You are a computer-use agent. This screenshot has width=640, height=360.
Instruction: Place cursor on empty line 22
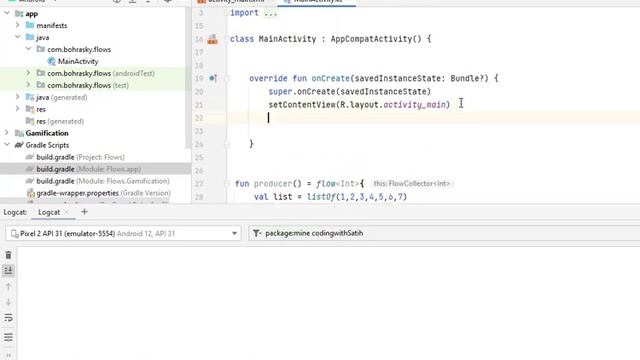coord(433,118)
